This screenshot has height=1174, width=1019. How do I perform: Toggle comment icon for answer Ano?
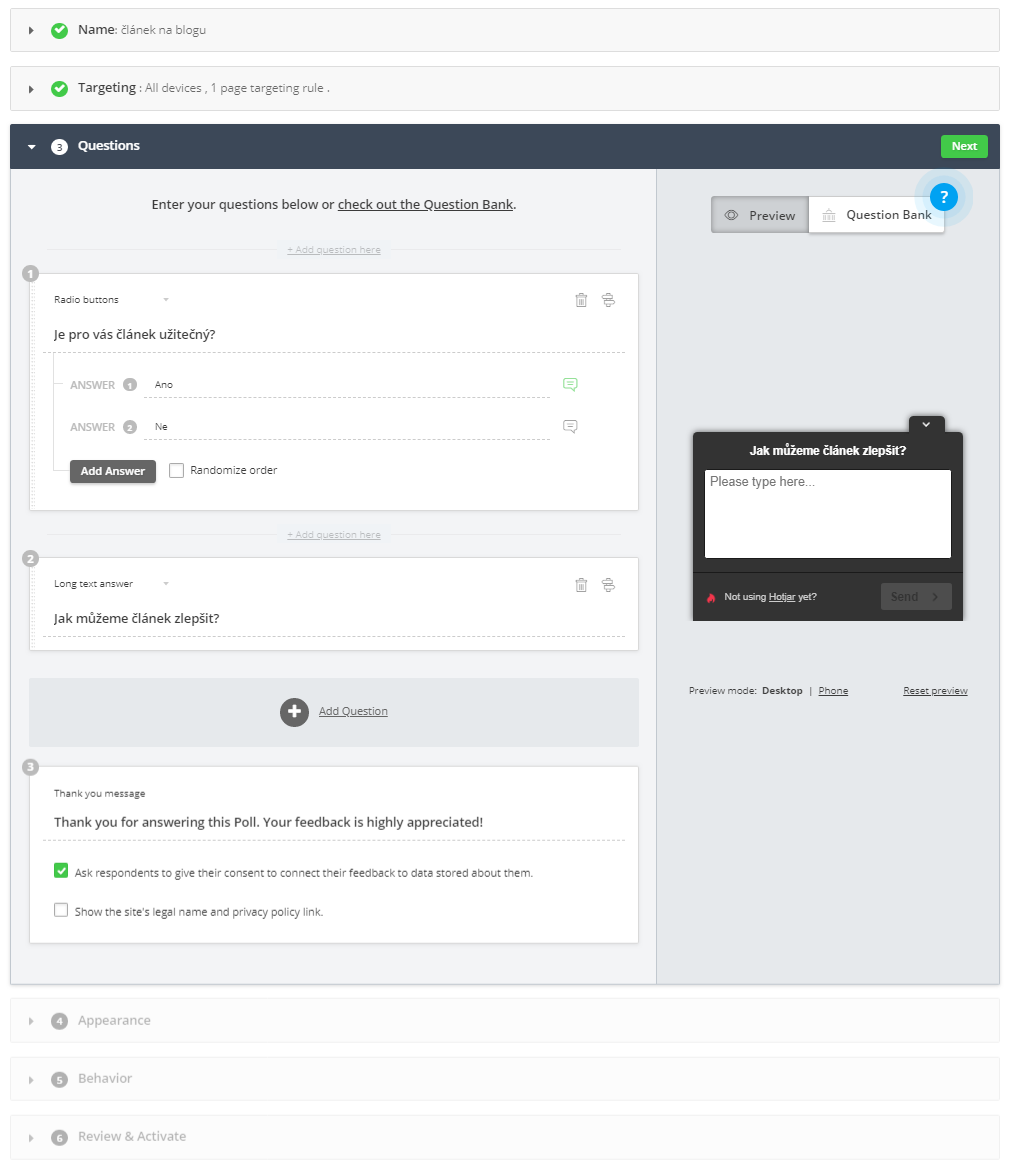[571, 385]
